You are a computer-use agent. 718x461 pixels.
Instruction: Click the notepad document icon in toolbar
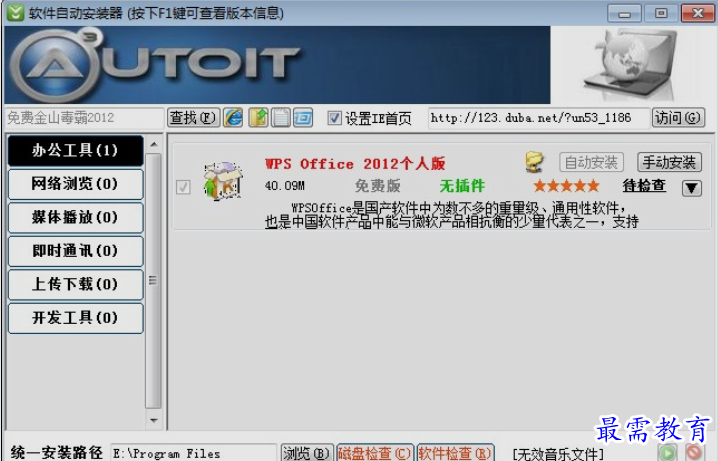[x=281, y=118]
